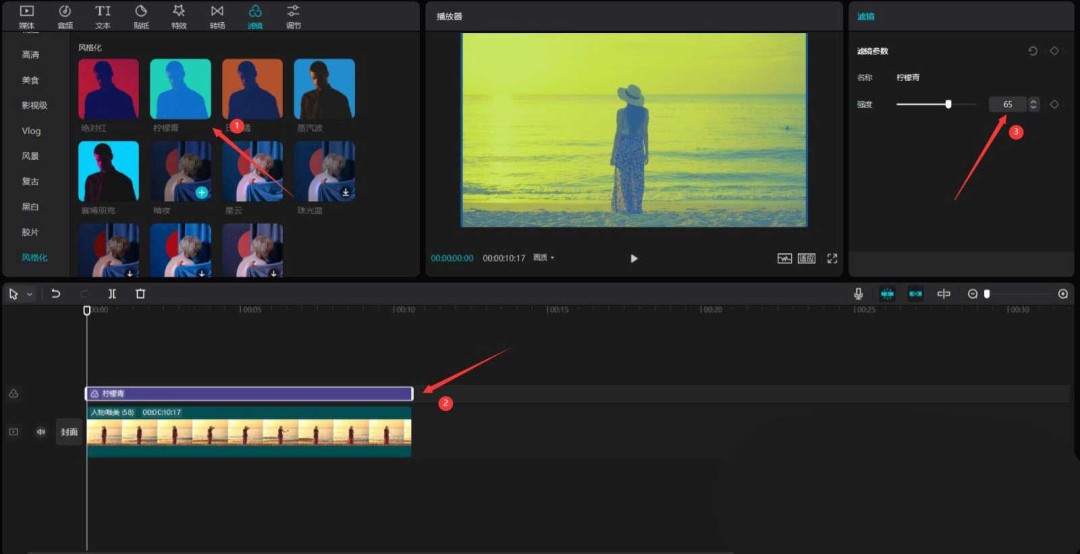This screenshot has height=554, width=1080.
Task: Click the 强度 strength slider handle
Action: (x=948, y=104)
